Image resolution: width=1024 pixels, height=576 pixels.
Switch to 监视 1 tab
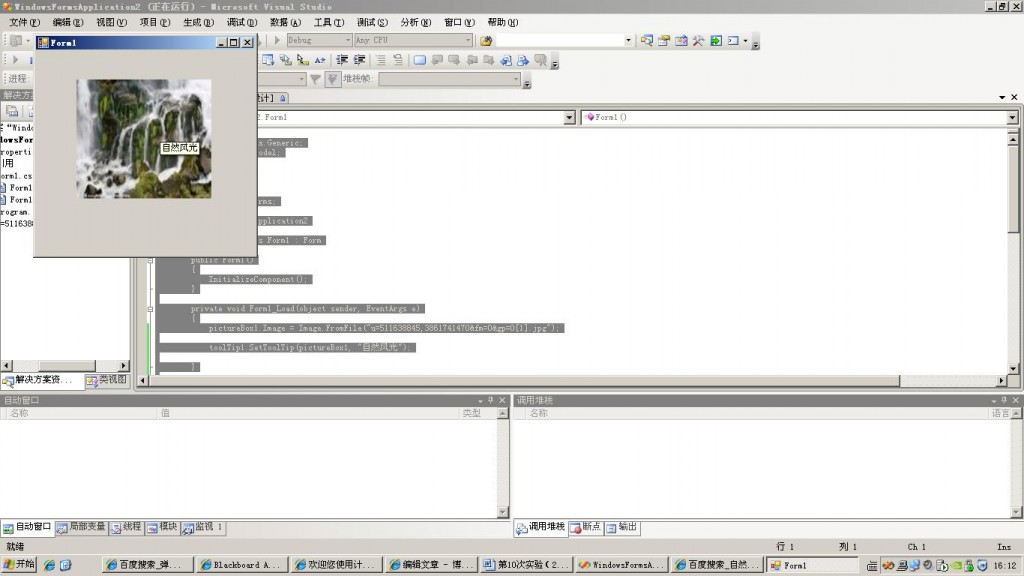[x=203, y=527]
